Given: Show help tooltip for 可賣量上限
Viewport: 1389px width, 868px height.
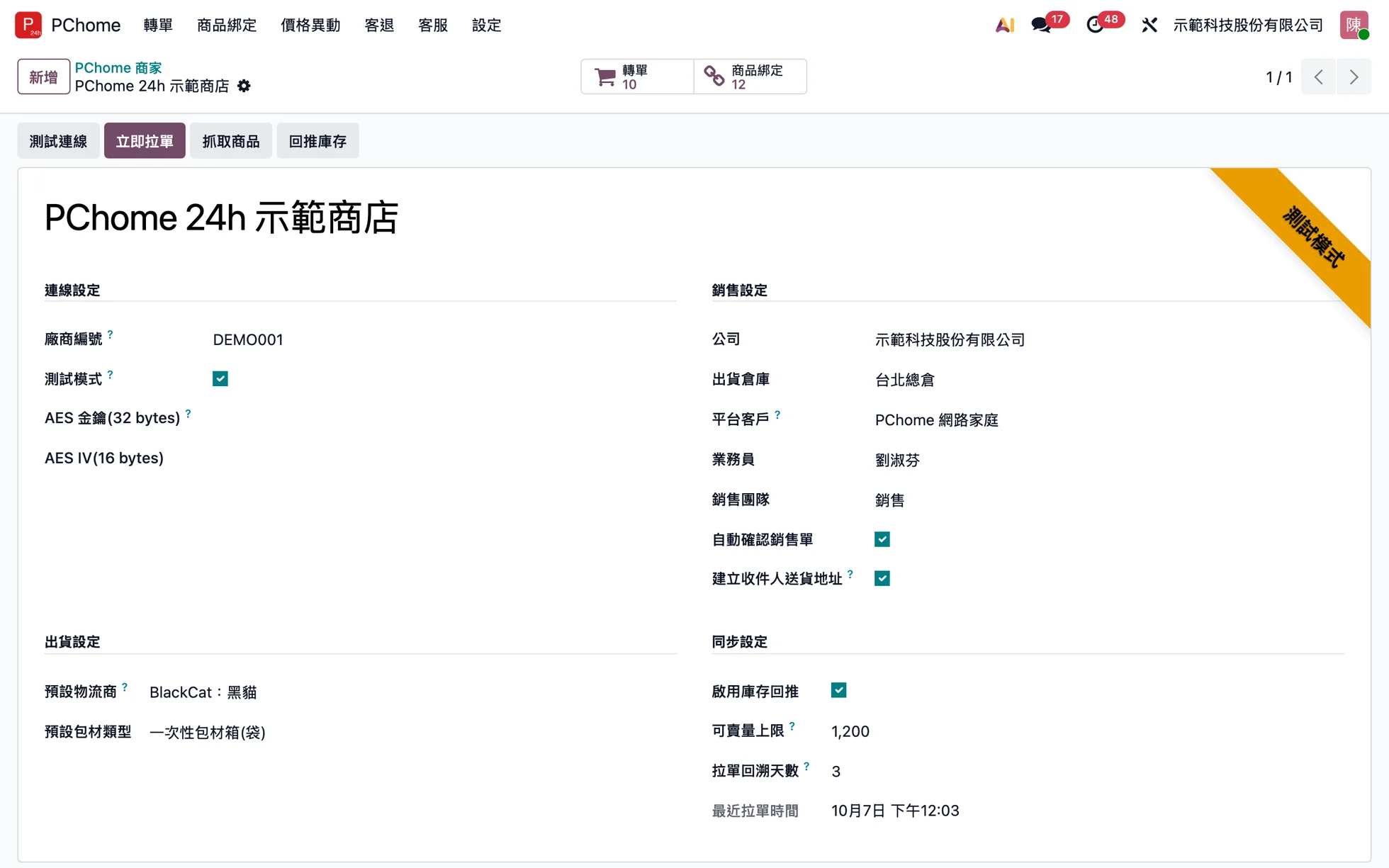Looking at the screenshot, I should click(792, 726).
